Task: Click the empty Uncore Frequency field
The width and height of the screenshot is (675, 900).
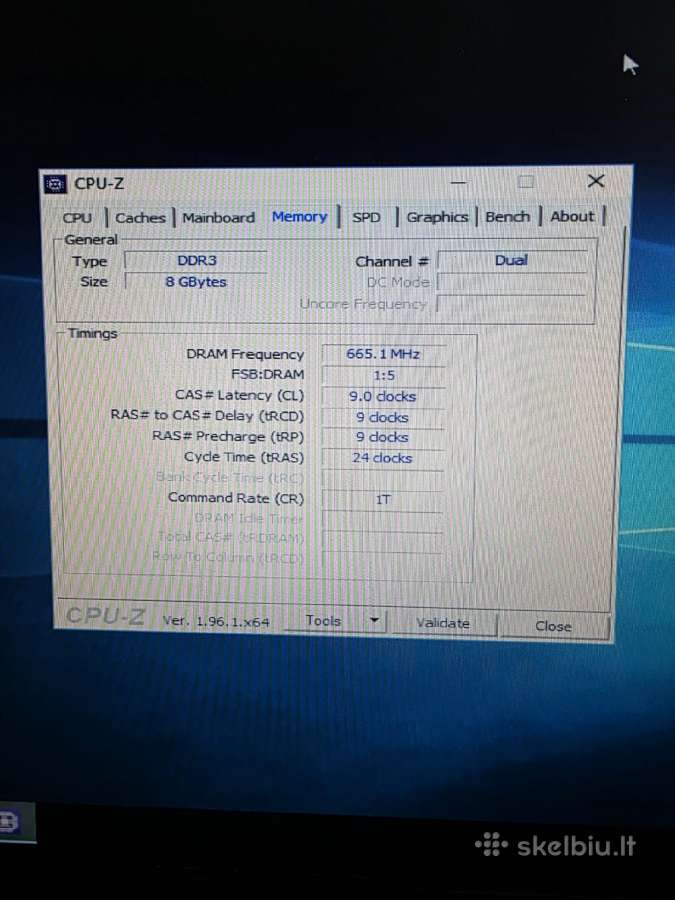Action: [511, 304]
